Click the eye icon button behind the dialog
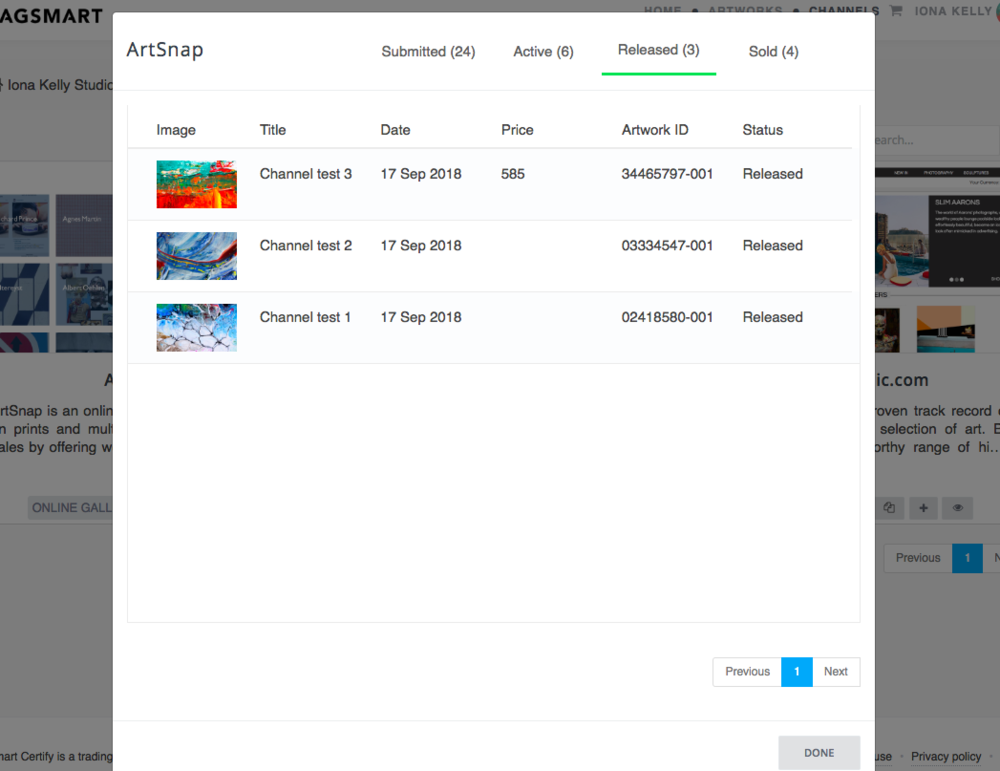Screen dimensions: 1000x771 point(957,508)
